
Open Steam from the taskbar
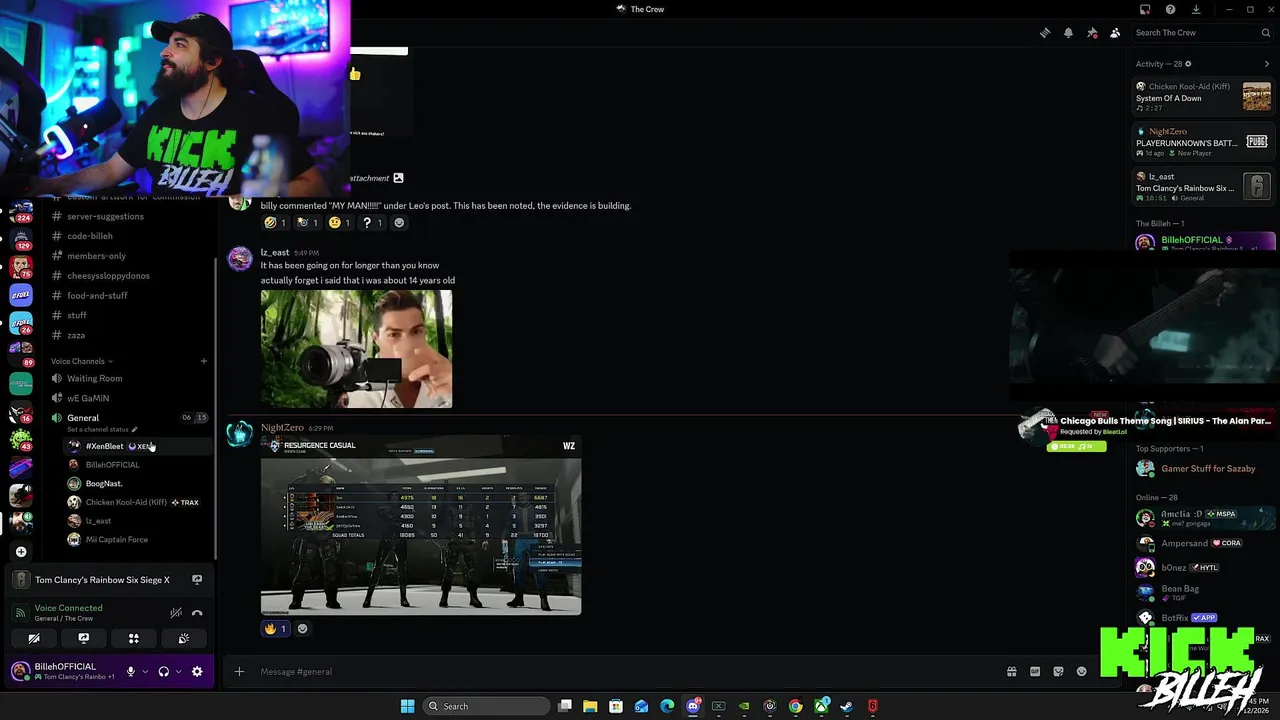tap(847, 706)
